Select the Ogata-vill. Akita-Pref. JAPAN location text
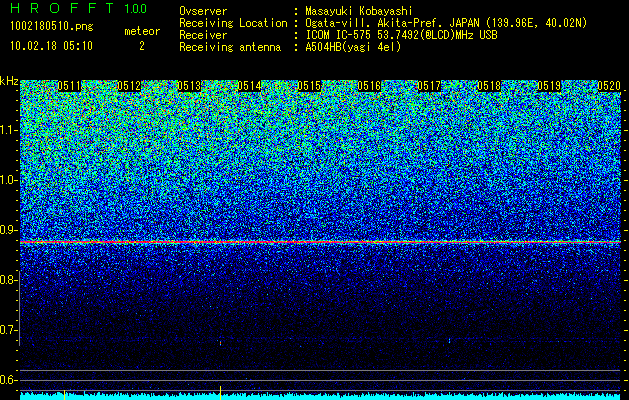The width and height of the screenshot is (629, 400). (446, 23)
